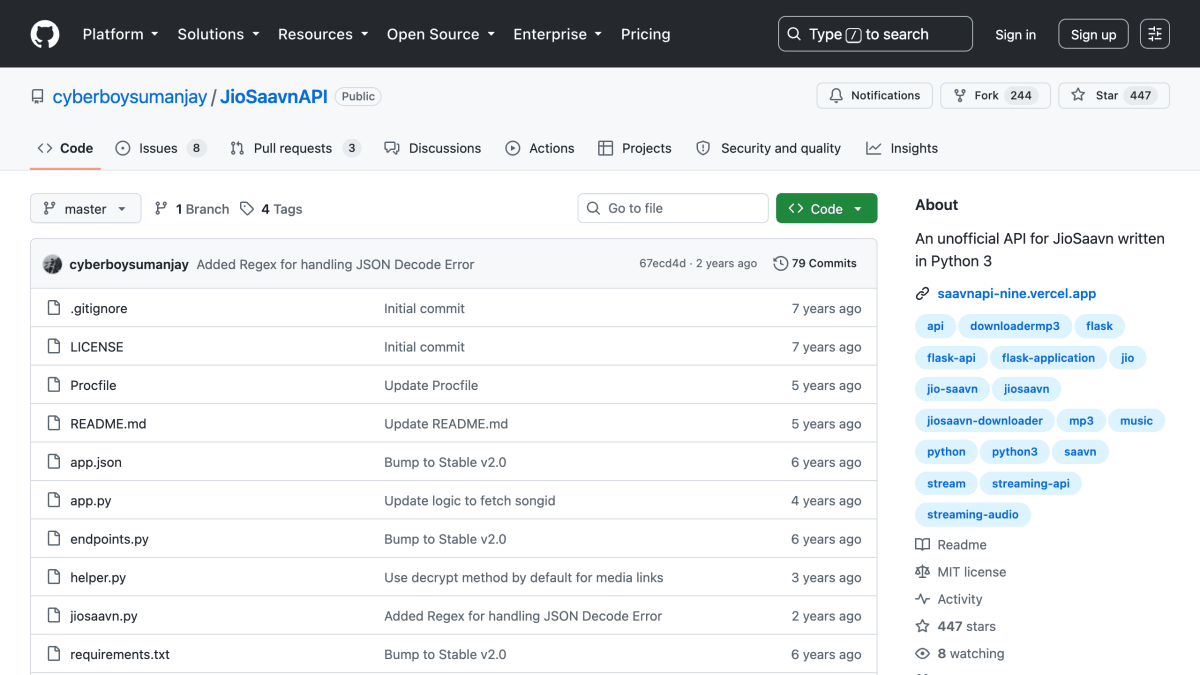Click the file icon for README.md

pos(54,424)
